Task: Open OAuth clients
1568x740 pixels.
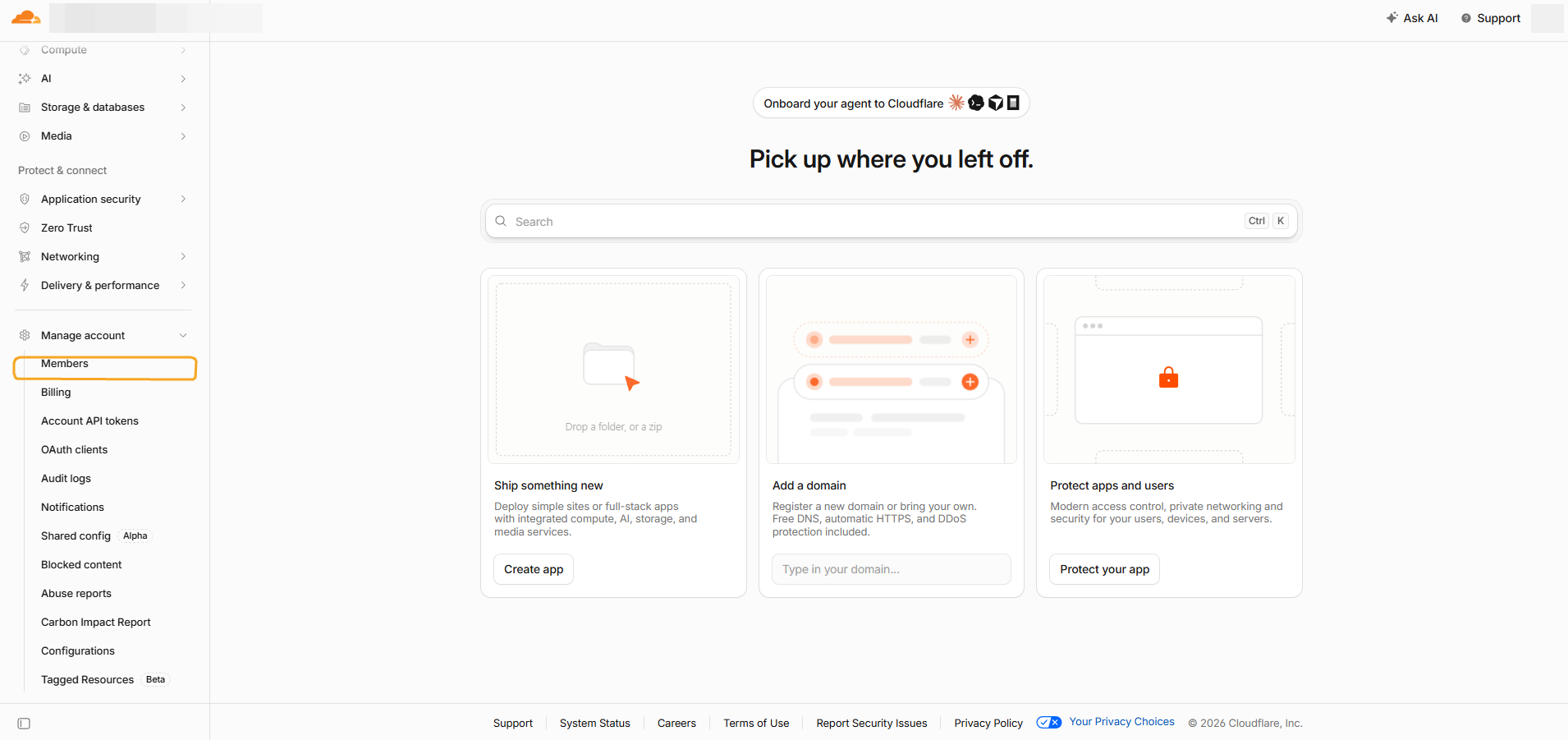Action: (74, 450)
